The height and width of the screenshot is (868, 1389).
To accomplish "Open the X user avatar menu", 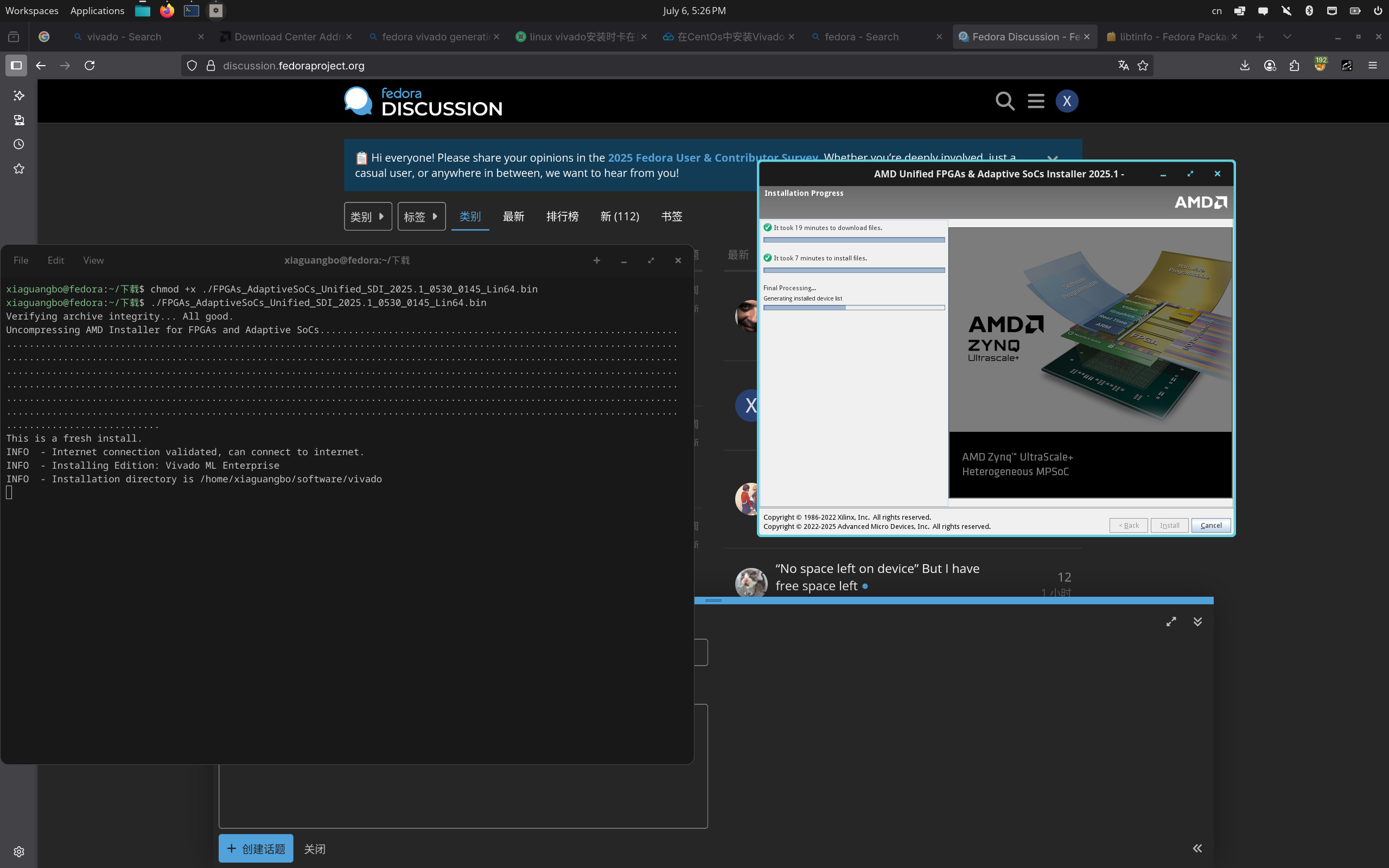I will point(1066,101).
